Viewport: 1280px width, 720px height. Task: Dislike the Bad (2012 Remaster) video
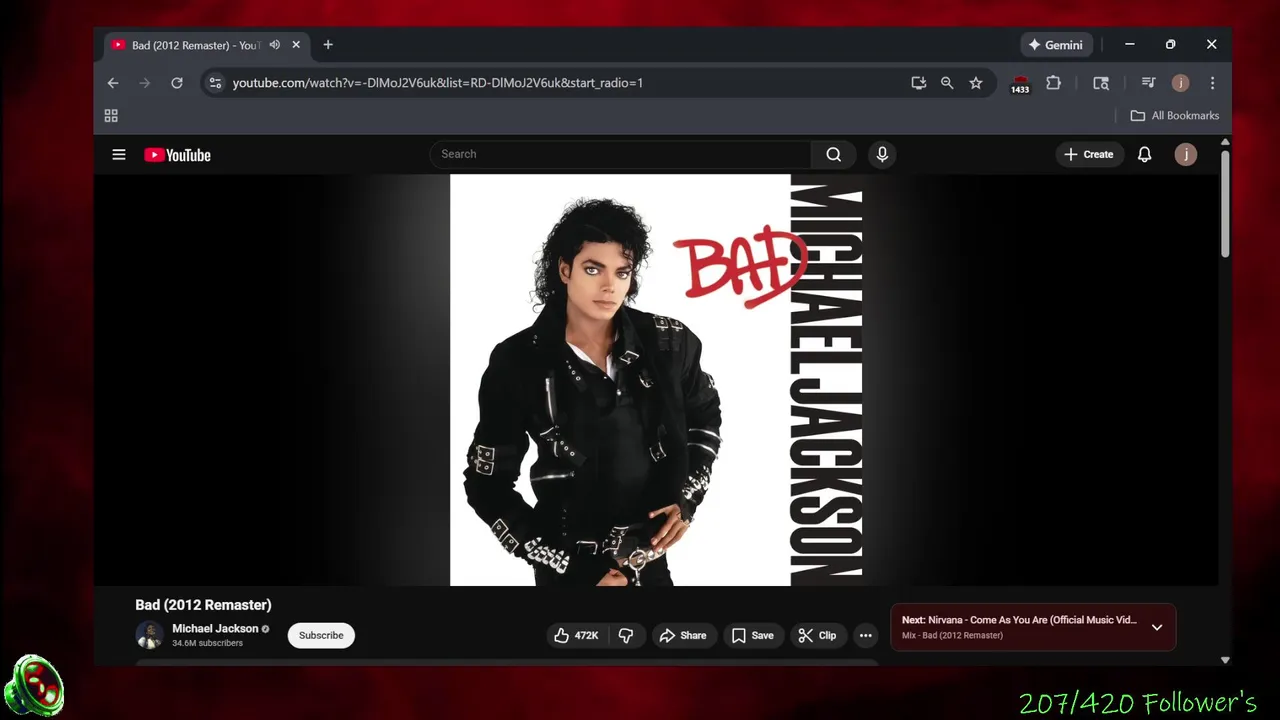point(626,636)
